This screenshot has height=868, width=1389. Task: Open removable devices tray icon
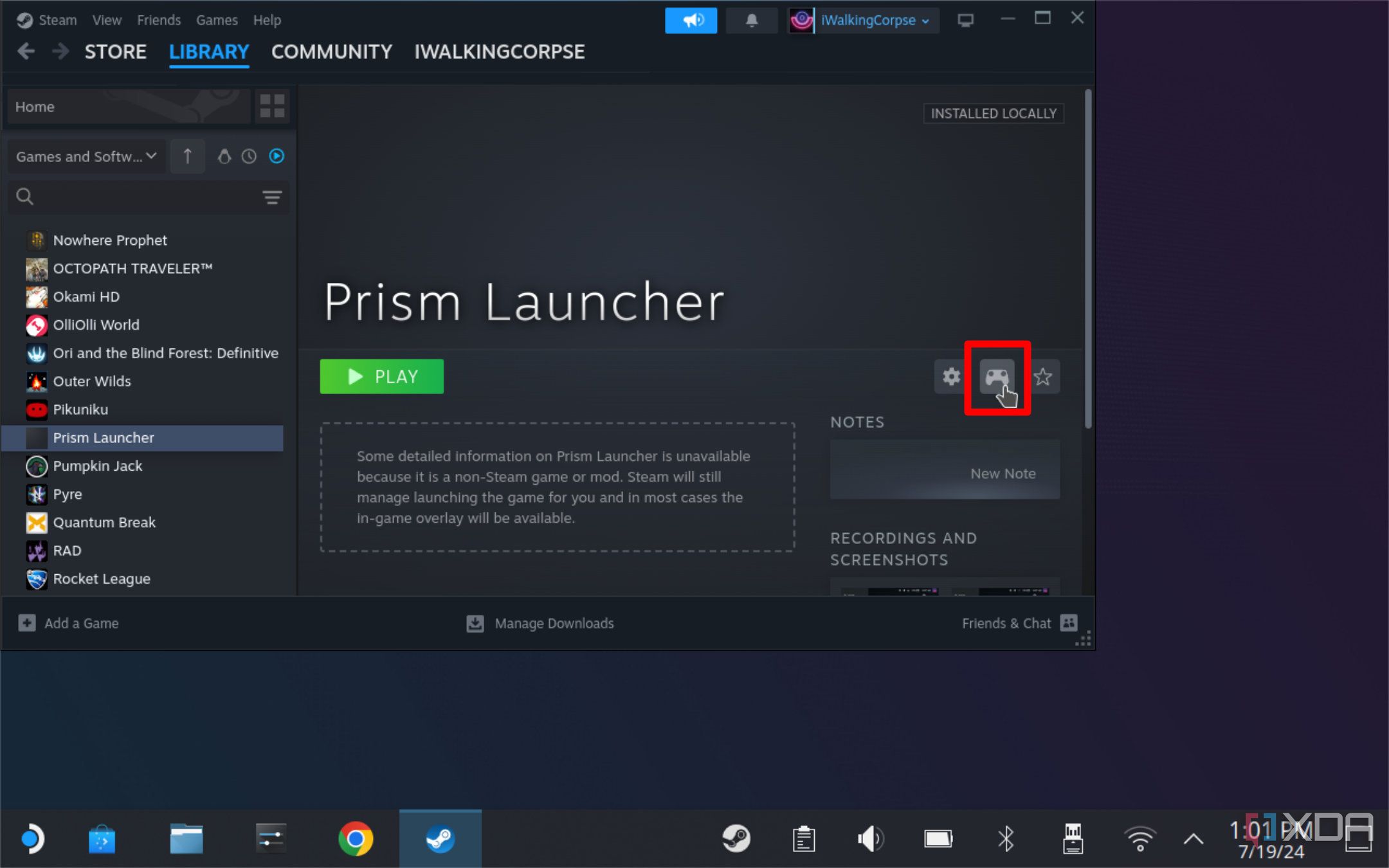click(x=1073, y=838)
